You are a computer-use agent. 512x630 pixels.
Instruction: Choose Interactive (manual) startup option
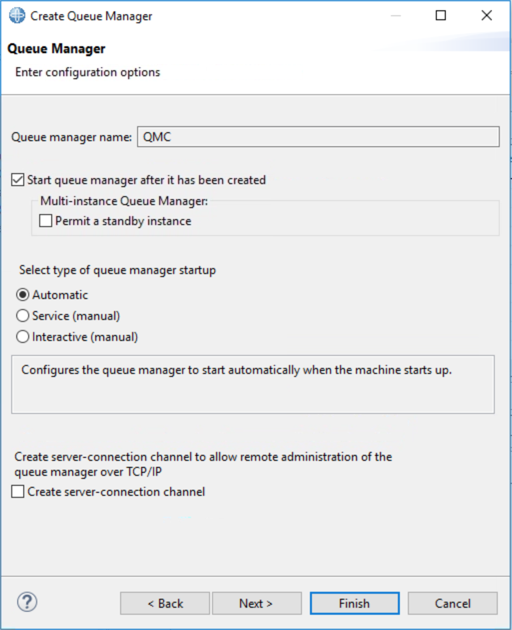point(23,337)
